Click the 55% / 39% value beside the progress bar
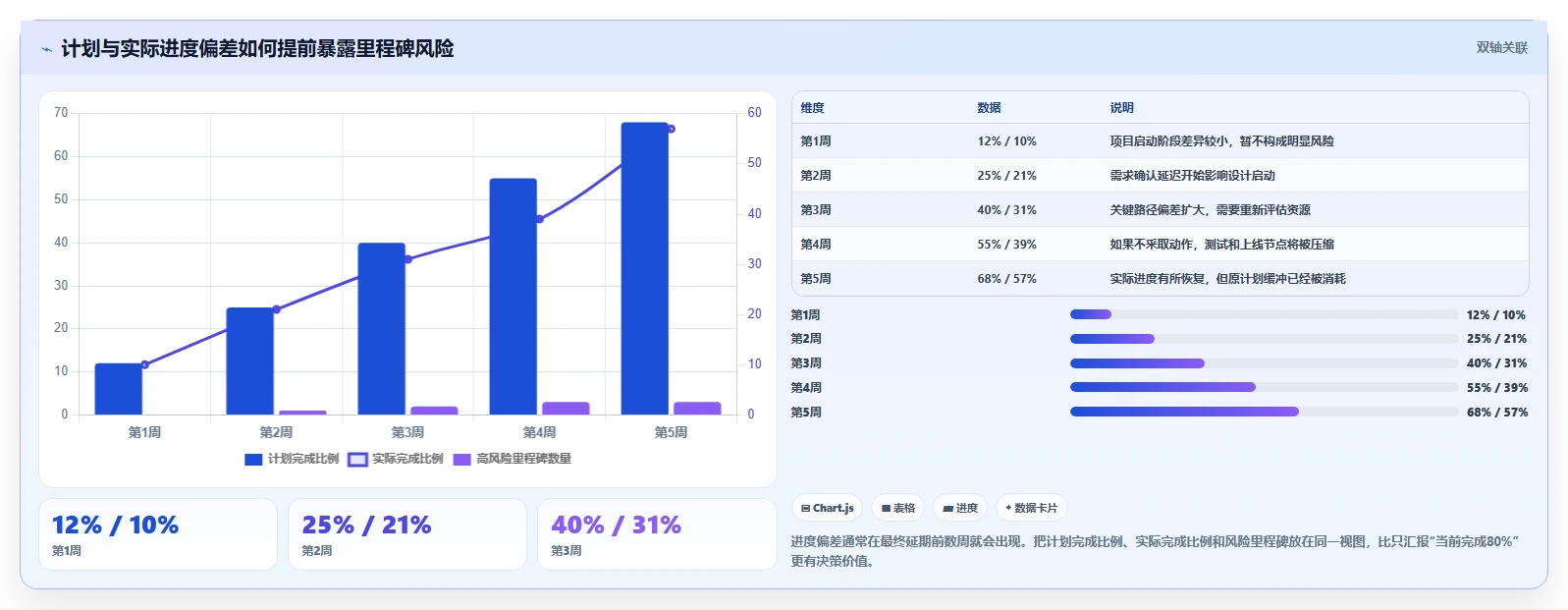 [x=1497, y=388]
